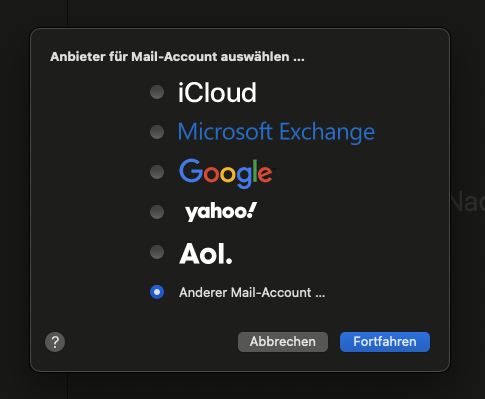Image resolution: width=485 pixels, height=399 pixels.
Task: Click the Microsoft Exchange logo text
Action: coord(276,132)
